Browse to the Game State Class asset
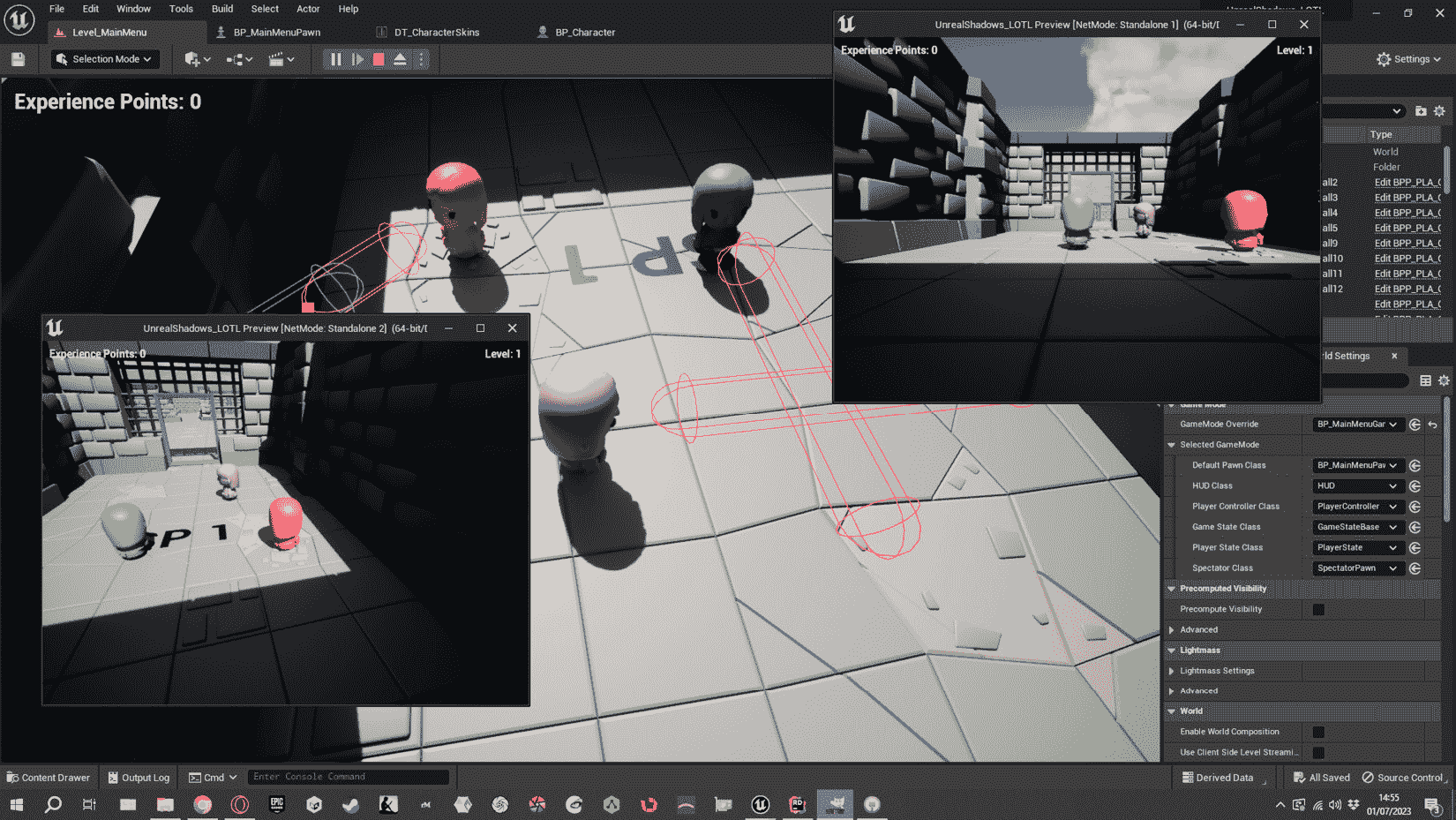Image resolution: width=1456 pixels, height=820 pixels. point(1415,527)
